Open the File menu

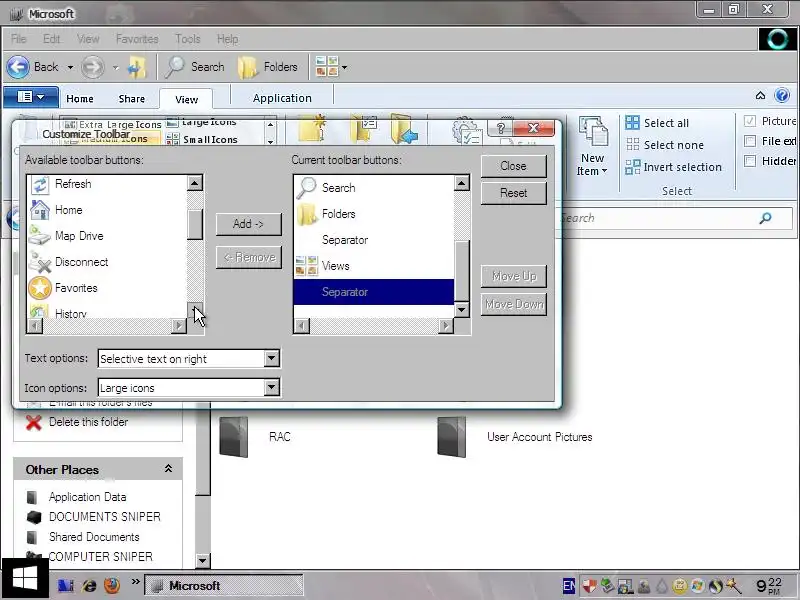19,39
